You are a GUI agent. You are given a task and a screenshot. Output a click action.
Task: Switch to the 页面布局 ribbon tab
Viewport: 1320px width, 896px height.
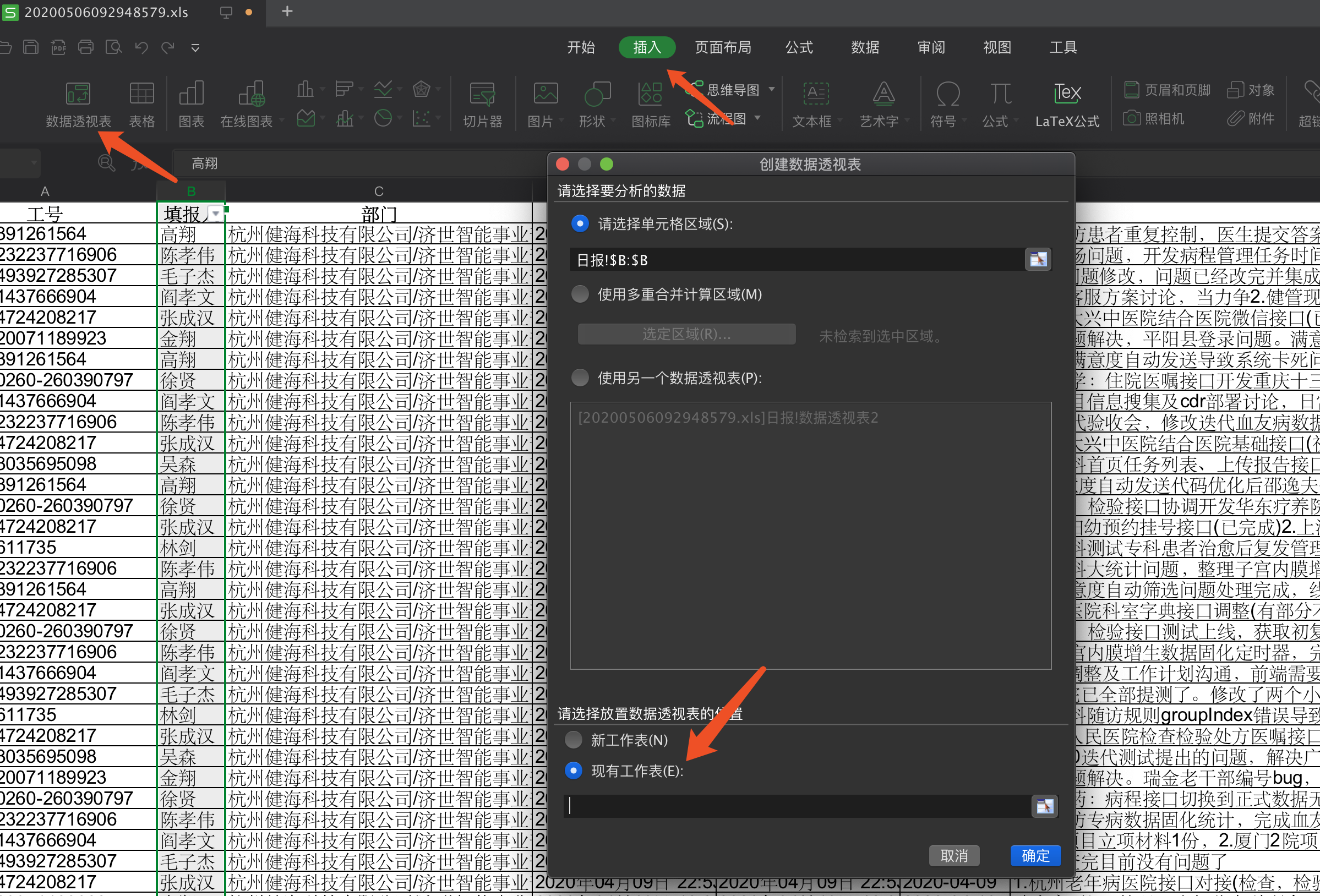(x=723, y=47)
